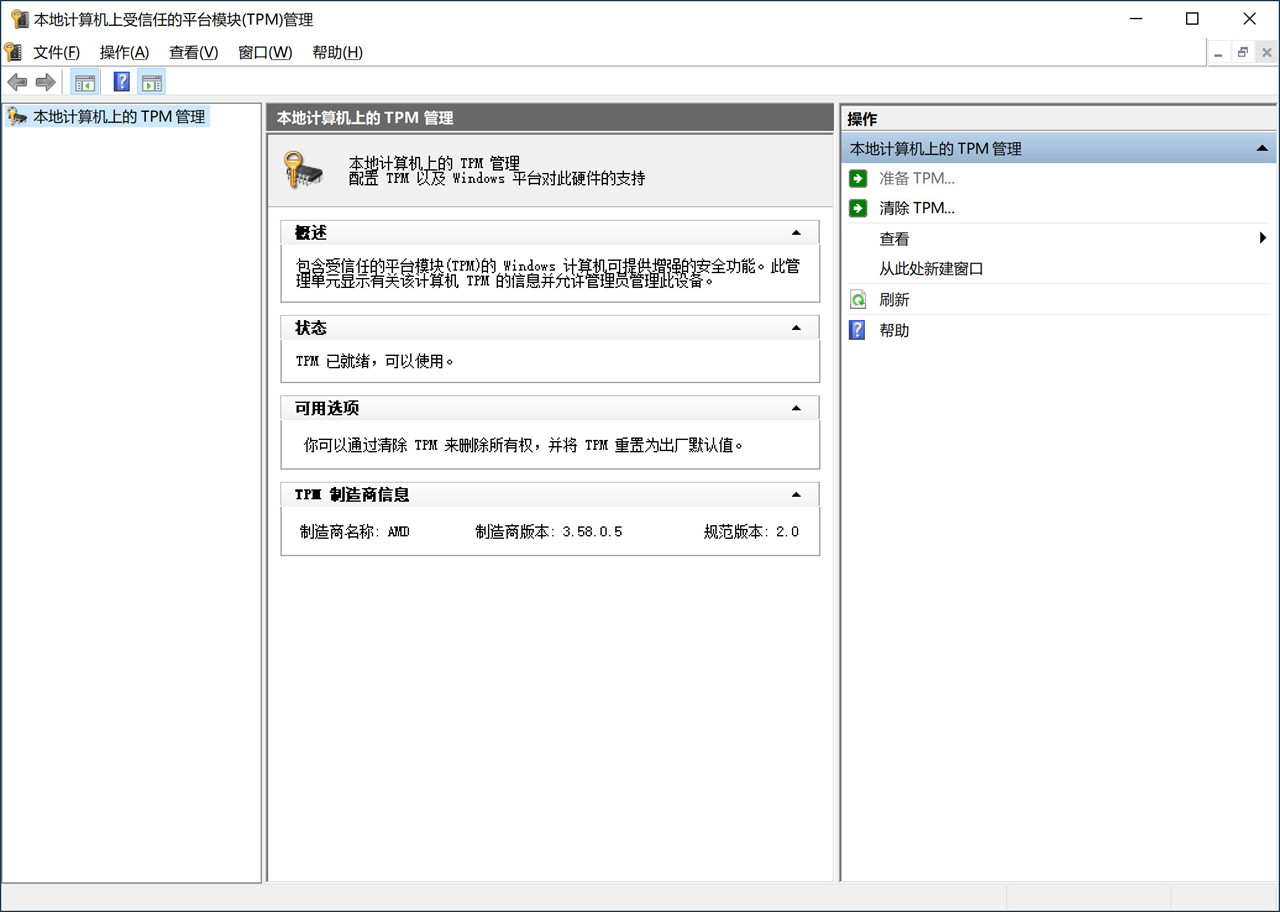
Task: Click the blue Help question mark toolbar icon
Action: (x=121, y=81)
